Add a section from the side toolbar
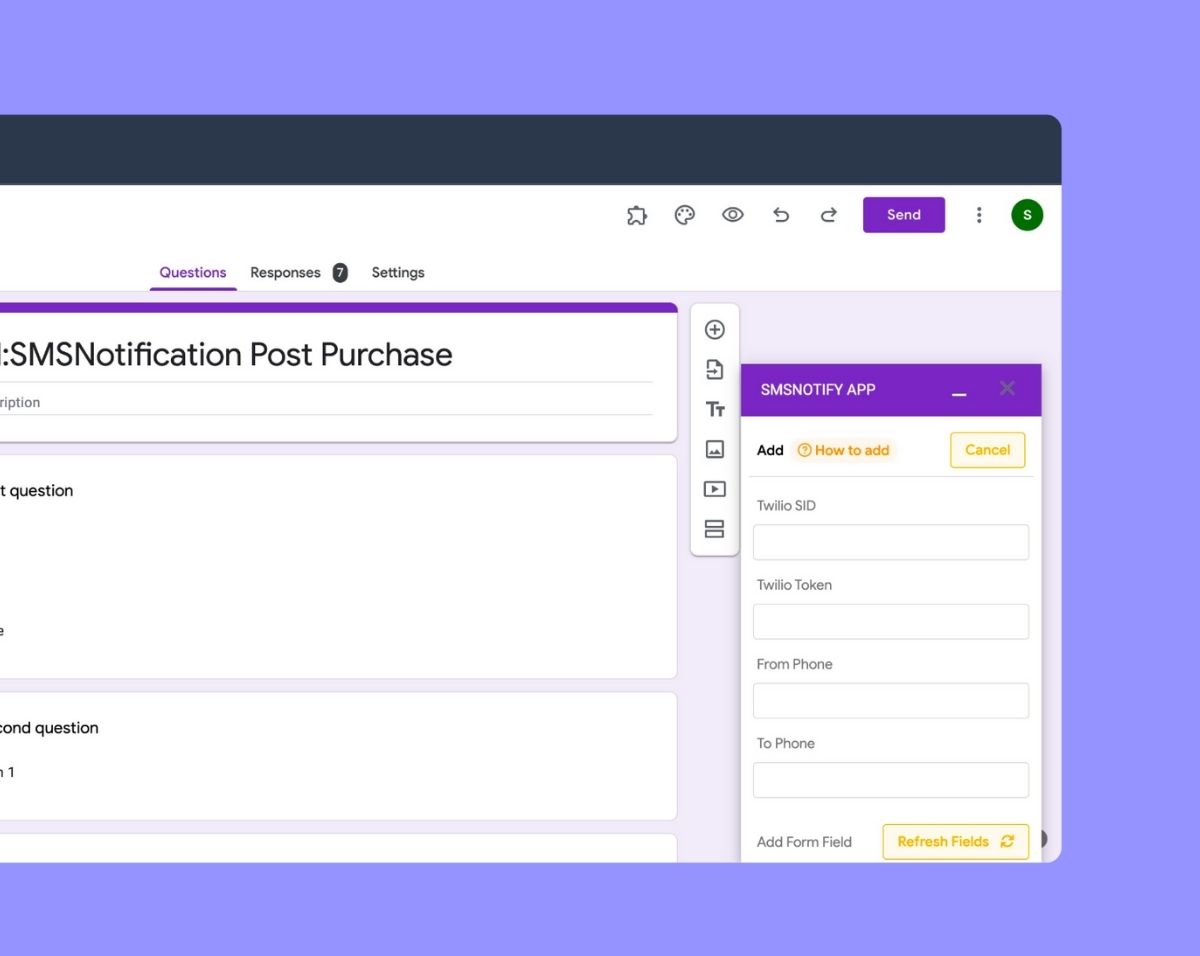The width and height of the screenshot is (1200, 956). click(x=715, y=529)
